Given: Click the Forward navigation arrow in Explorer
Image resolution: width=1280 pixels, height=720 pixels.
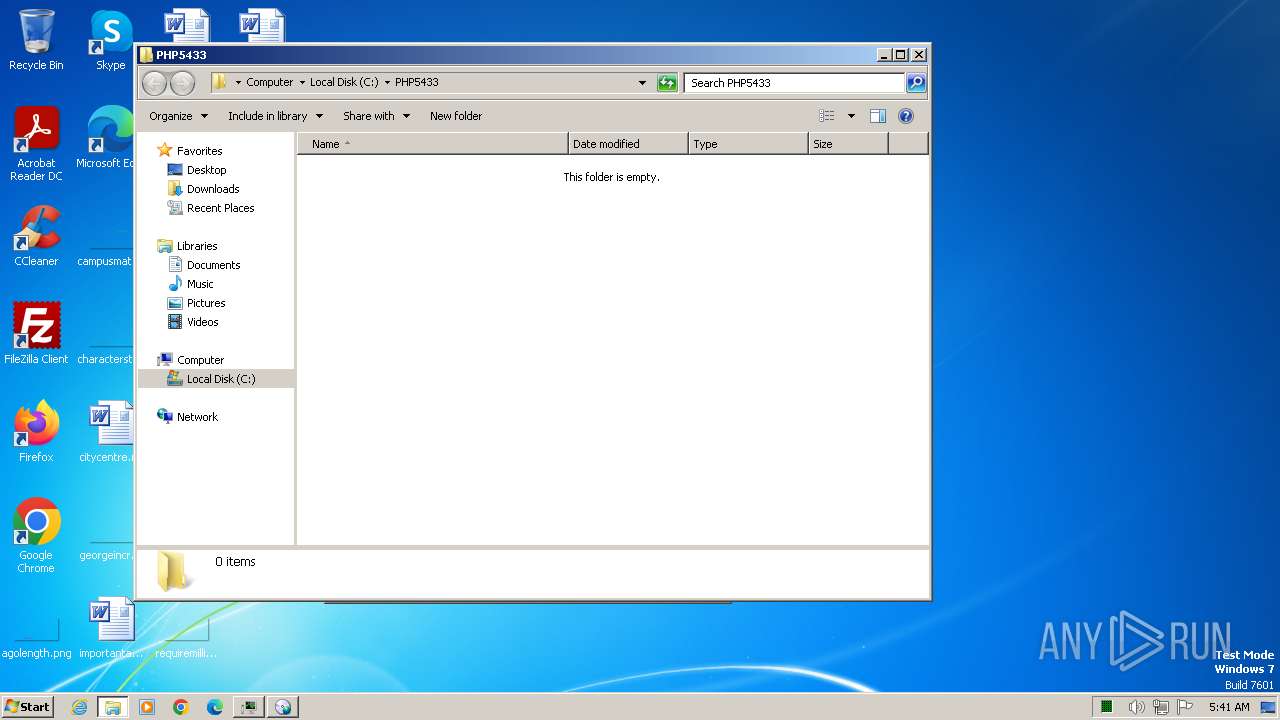Looking at the screenshot, I should (182, 83).
